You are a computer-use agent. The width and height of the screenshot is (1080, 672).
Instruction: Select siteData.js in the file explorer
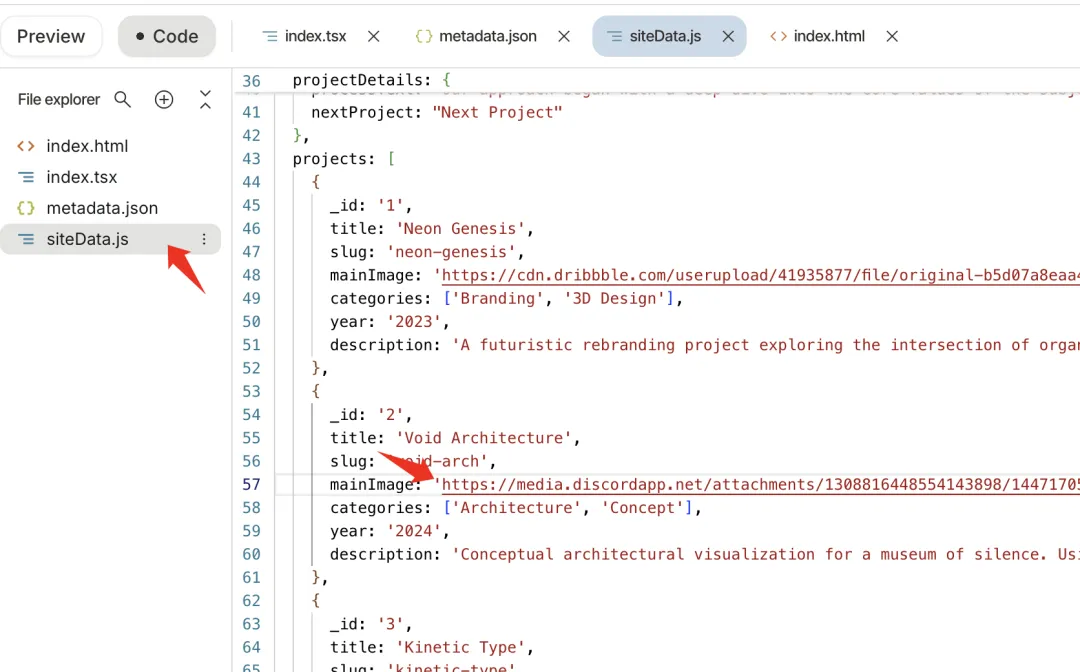(x=87, y=239)
